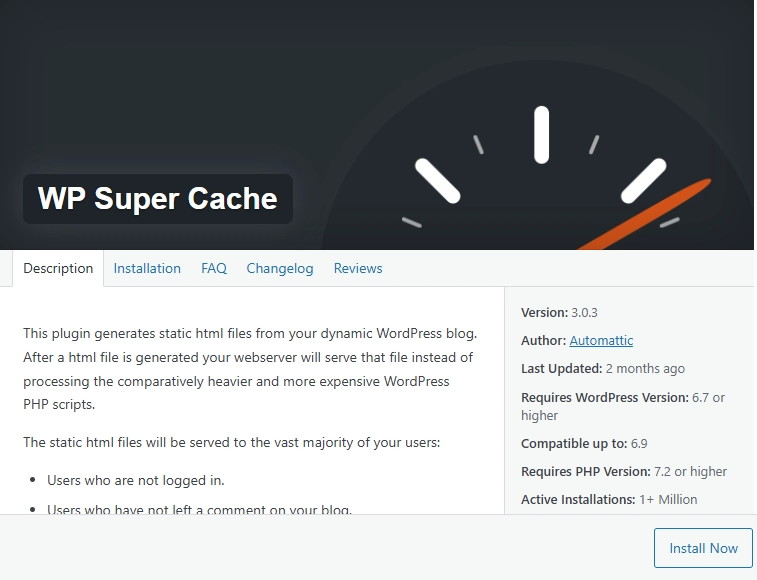The height and width of the screenshot is (580, 757).
Task: Click the Compatible up to: 6.9 line
Action: (x=584, y=443)
